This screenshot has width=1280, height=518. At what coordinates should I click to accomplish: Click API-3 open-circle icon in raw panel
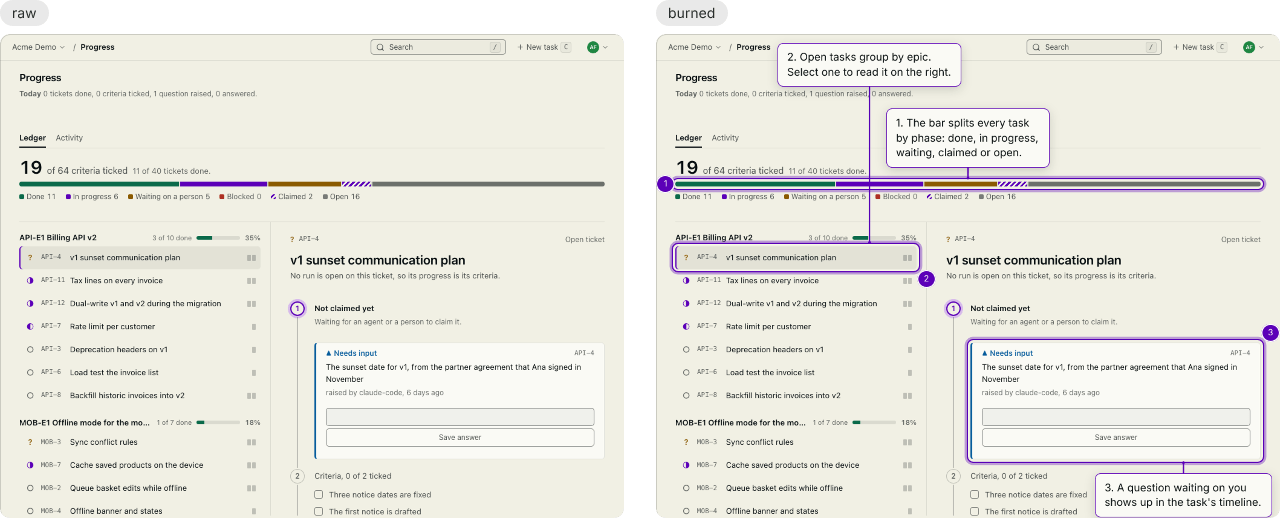pyautogui.click(x=30, y=349)
